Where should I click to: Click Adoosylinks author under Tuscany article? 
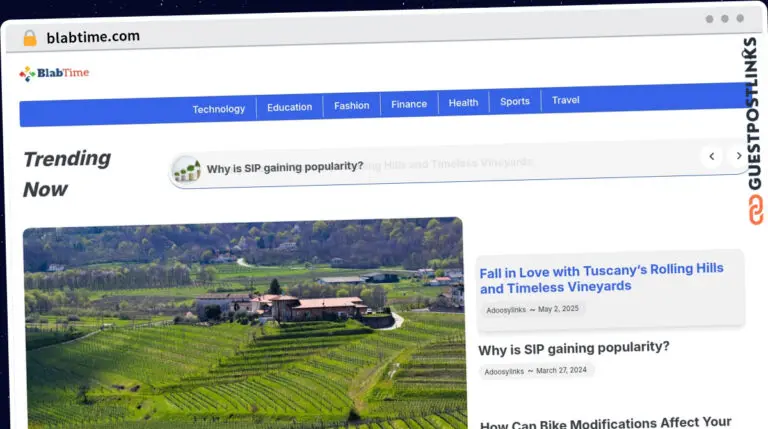(506, 310)
